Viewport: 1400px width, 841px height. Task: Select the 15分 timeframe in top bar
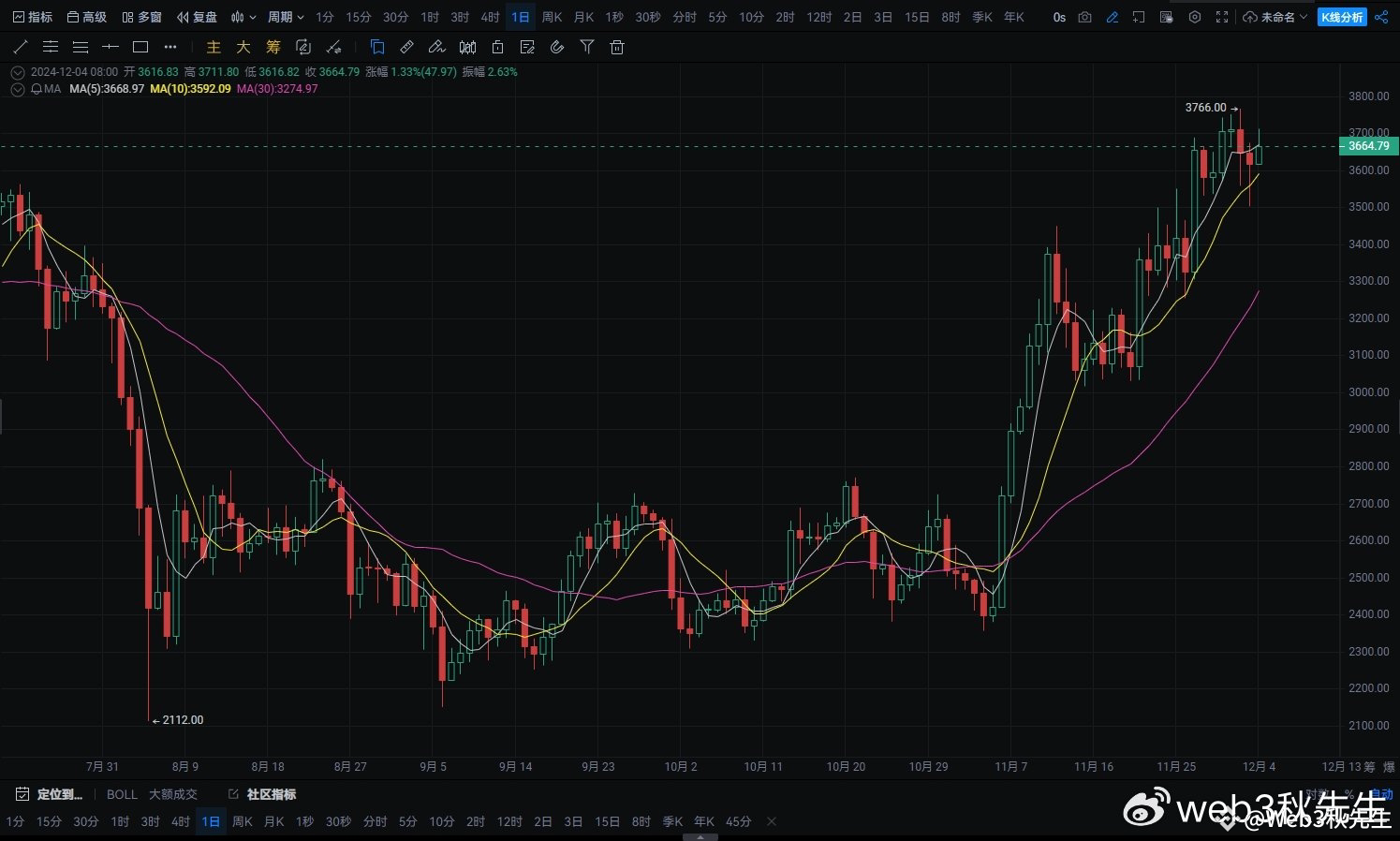click(x=358, y=17)
